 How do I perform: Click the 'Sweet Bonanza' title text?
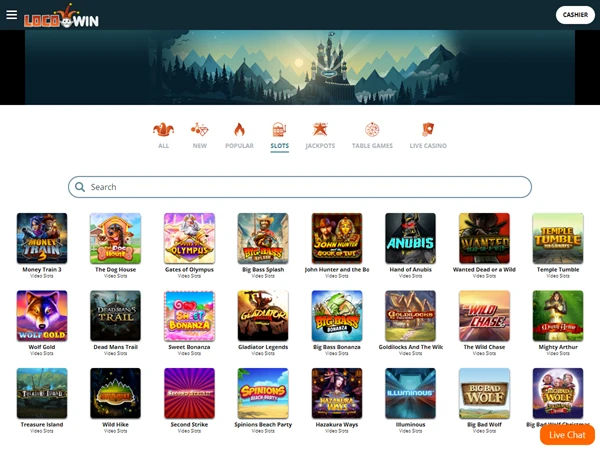[x=189, y=347]
